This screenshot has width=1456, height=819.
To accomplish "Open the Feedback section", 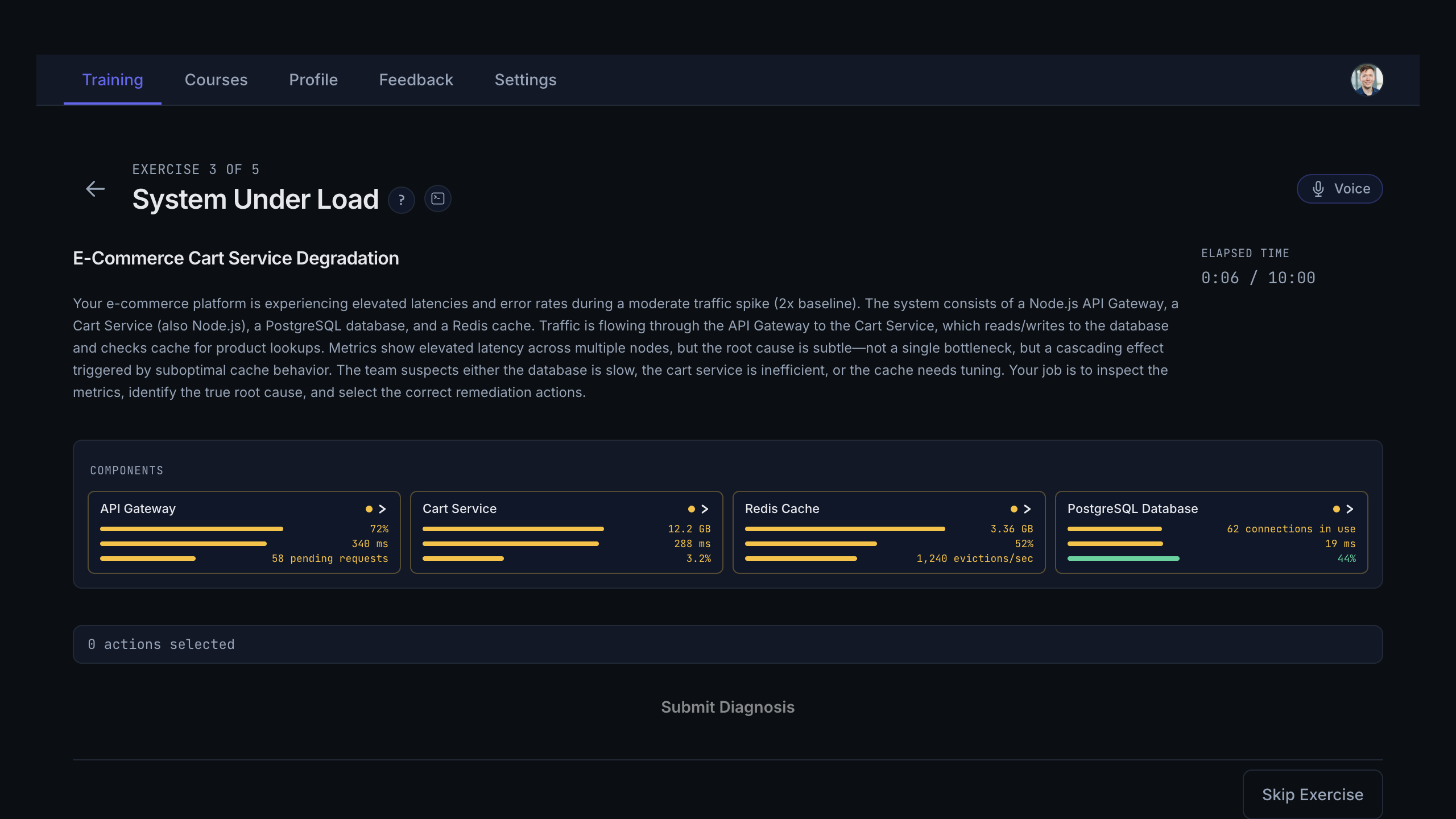I will 416,80.
